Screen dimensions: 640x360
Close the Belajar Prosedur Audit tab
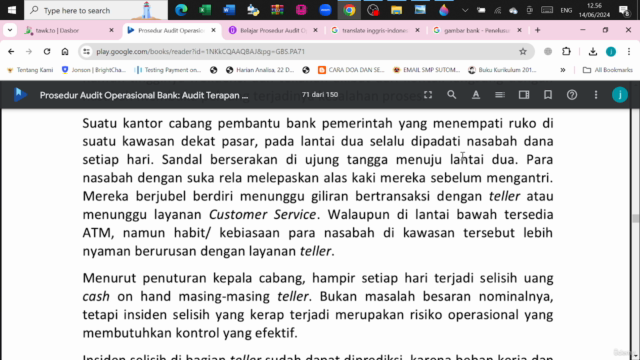tap(315, 30)
